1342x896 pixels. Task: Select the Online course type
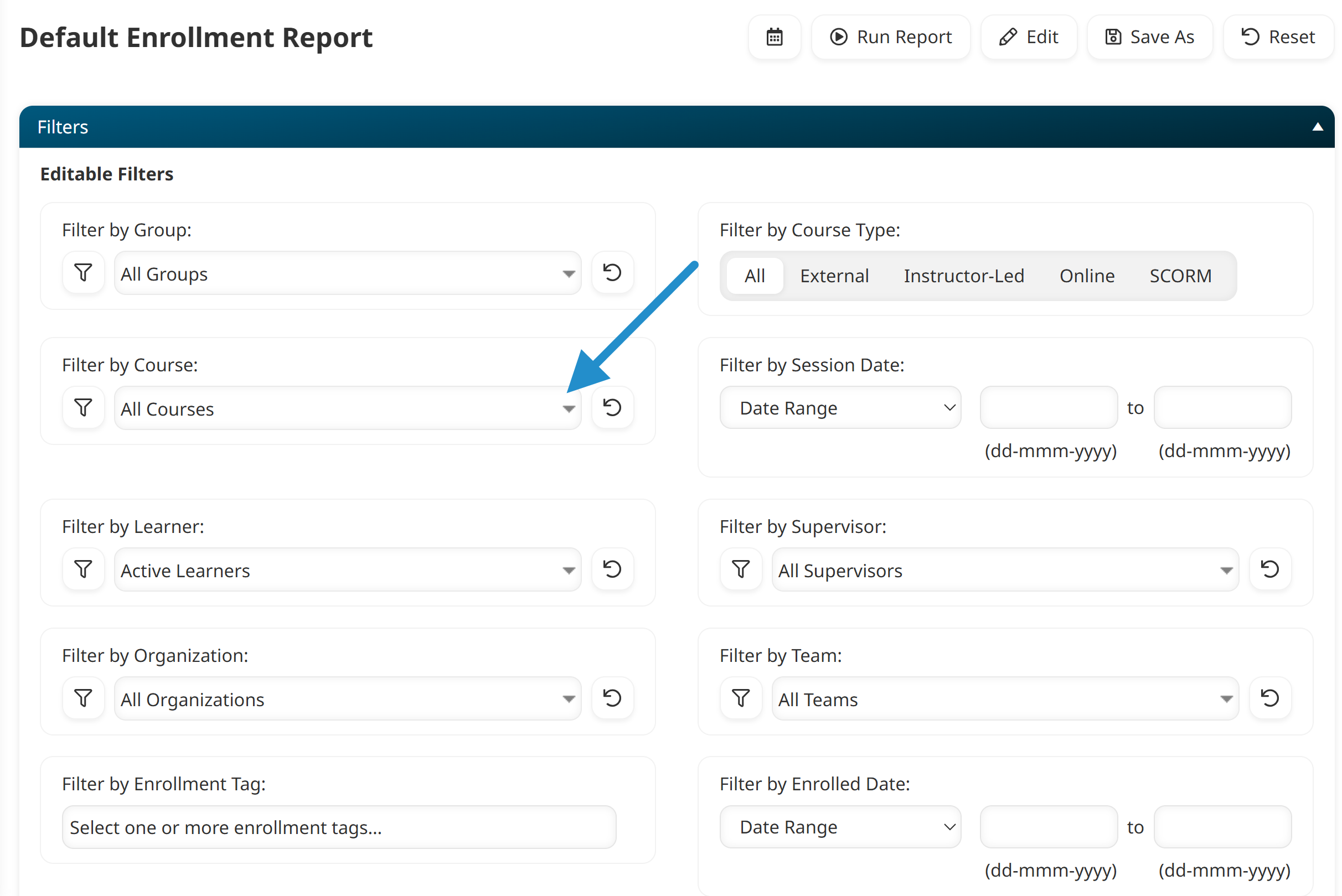(1087, 276)
